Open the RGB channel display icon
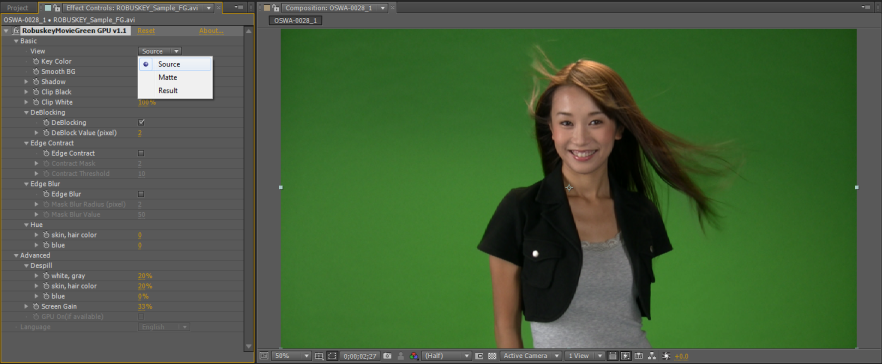882x364 pixels. click(x=413, y=356)
